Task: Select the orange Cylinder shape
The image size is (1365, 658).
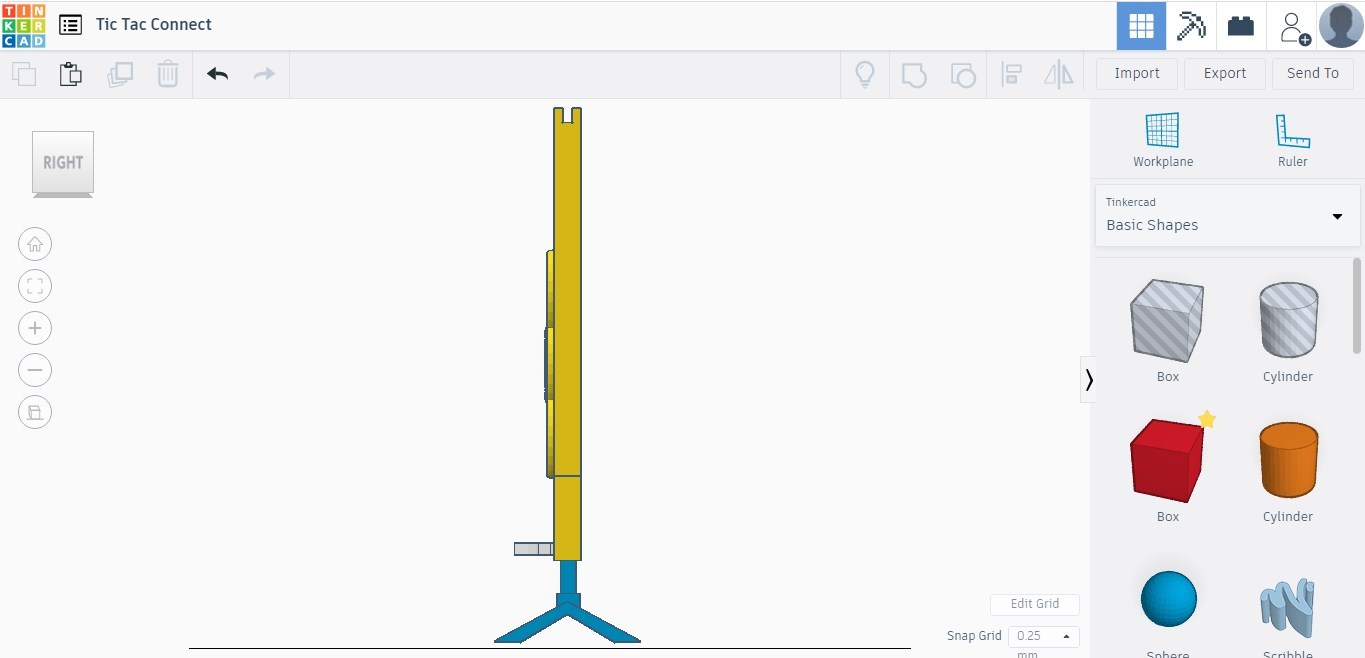Action: (x=1288, y=460)
